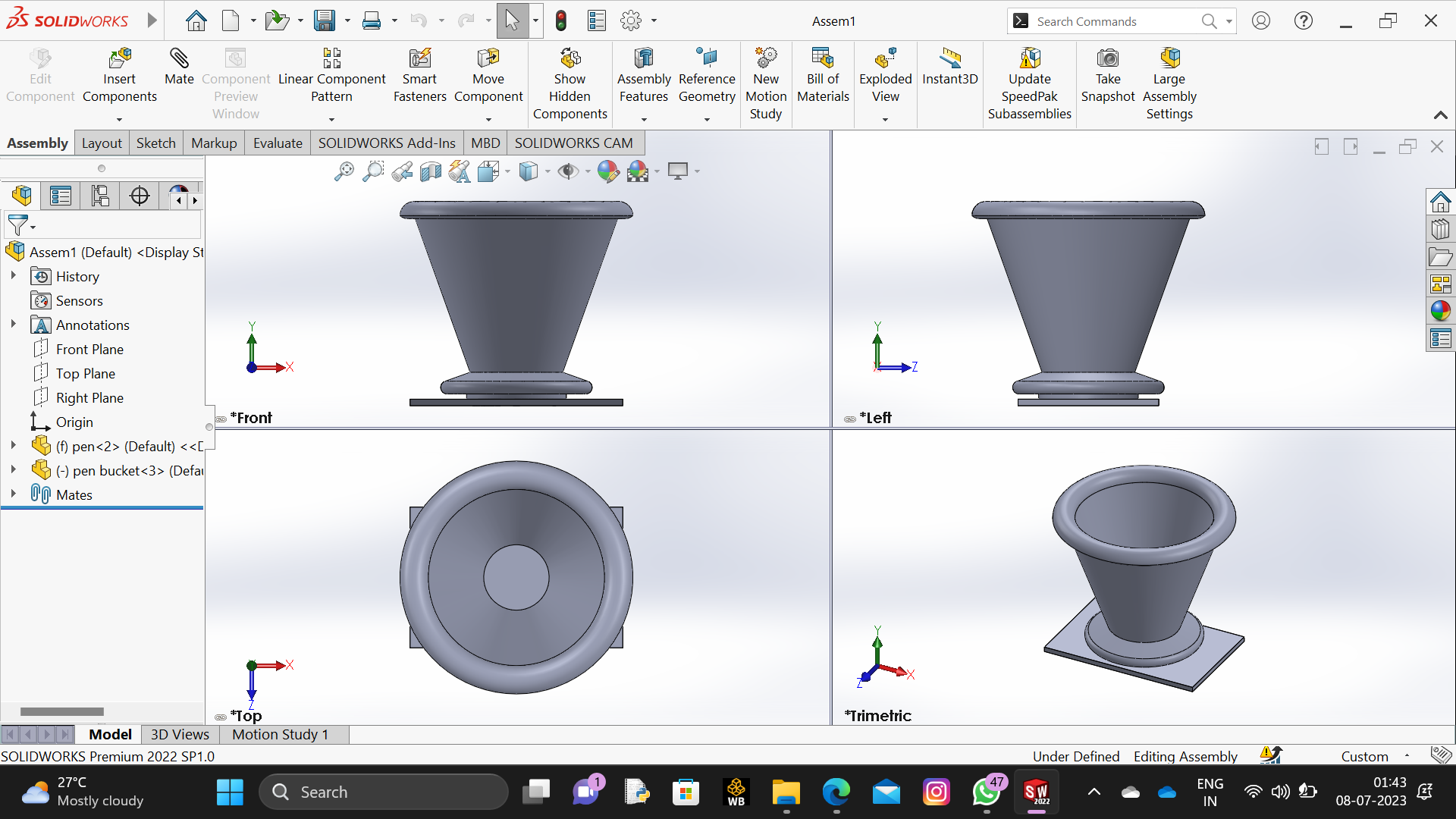Click link-views icon beside *Left label
1456x819 pixels.
pyautogui.click(x=850, y=419)
